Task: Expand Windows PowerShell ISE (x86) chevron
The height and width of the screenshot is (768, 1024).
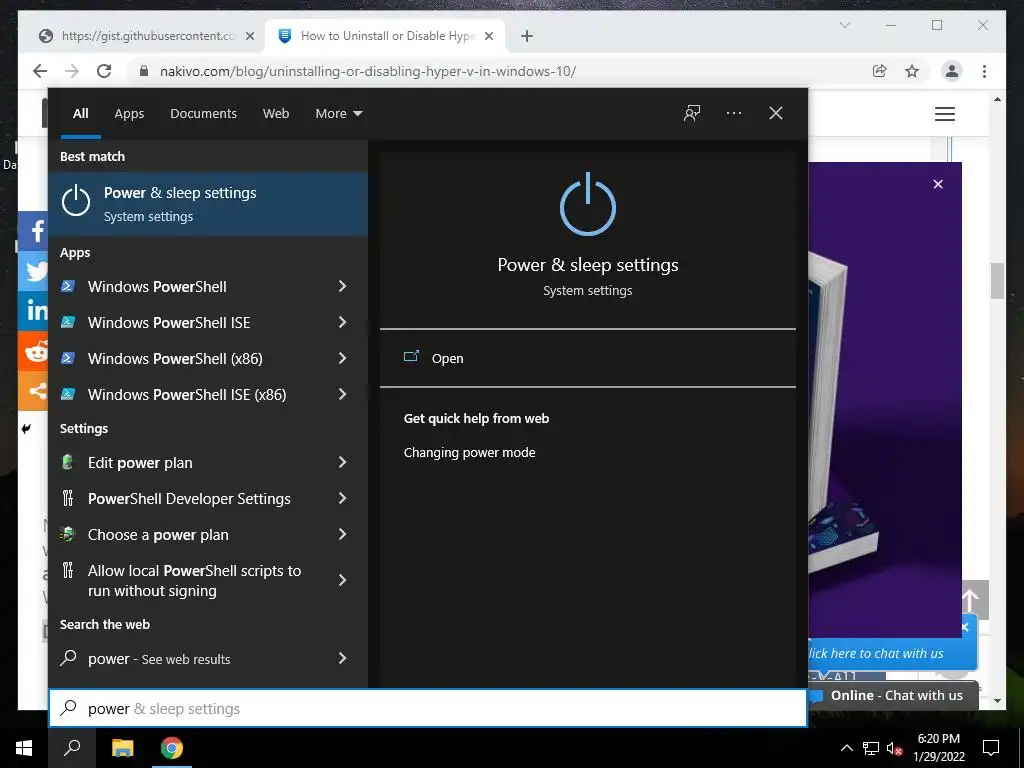Action: pos(342,394)
